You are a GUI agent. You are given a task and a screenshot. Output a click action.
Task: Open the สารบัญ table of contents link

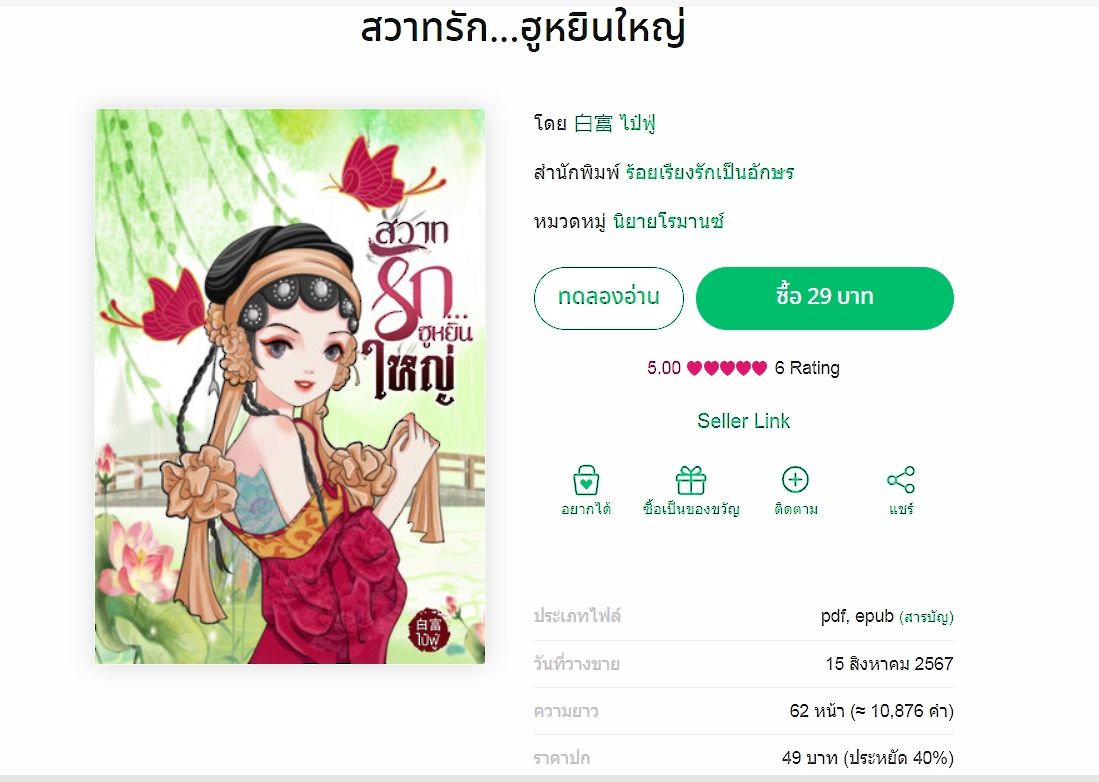[x=926, y=617]
